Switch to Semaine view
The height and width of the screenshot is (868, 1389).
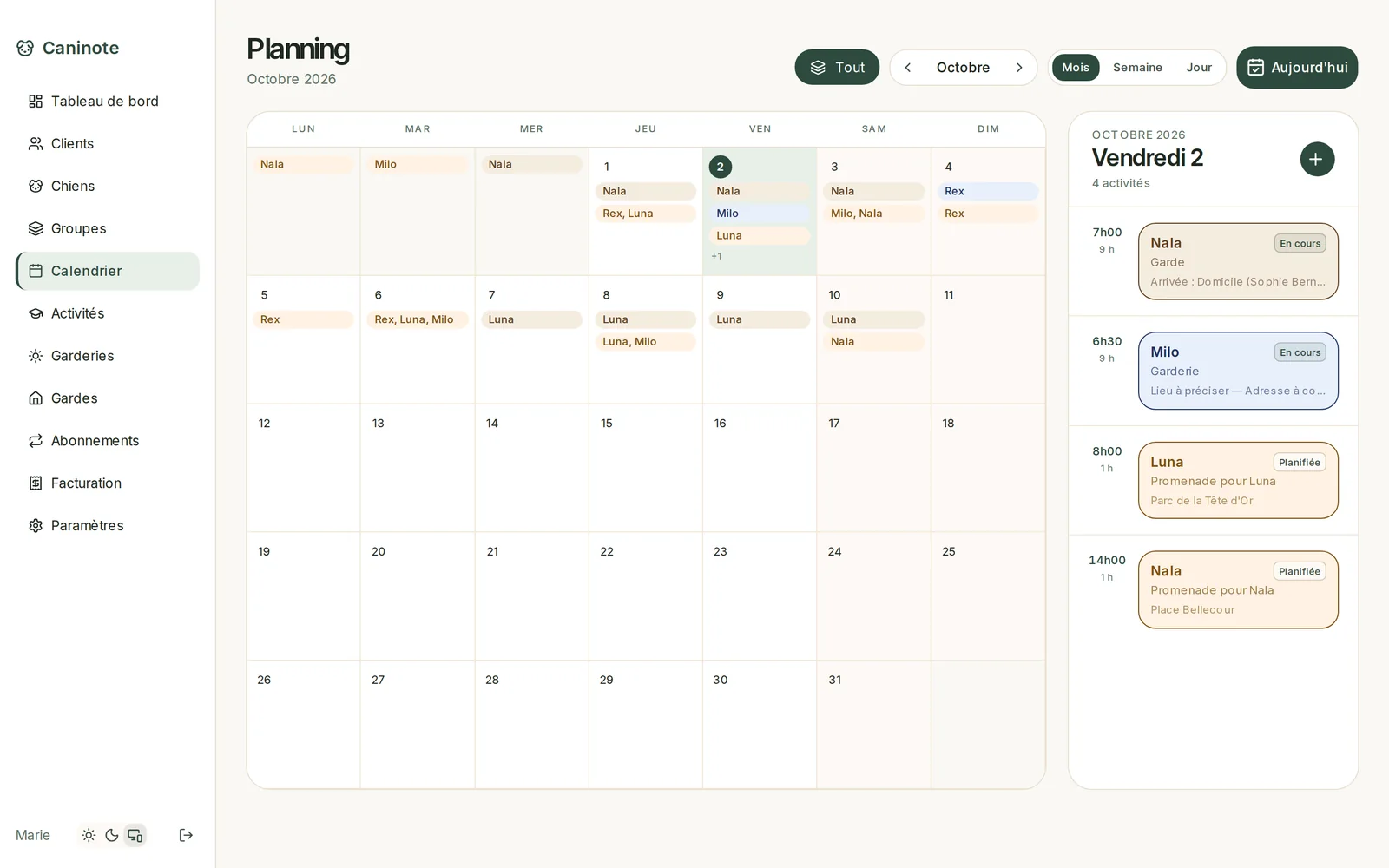pyautogui.click(x=1137, y=68)
